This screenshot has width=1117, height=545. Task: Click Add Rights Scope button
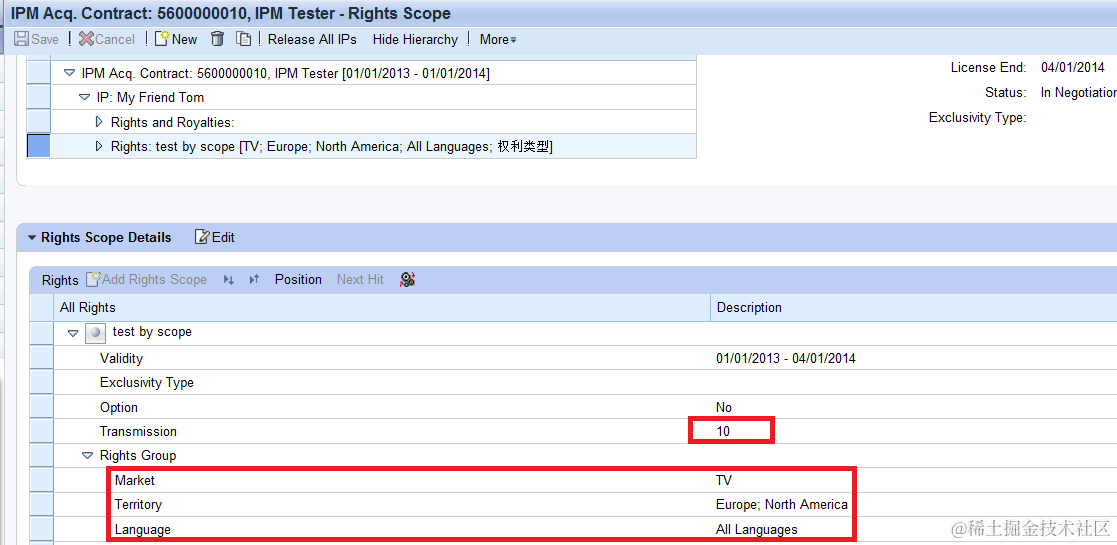[x=146, y=279]
